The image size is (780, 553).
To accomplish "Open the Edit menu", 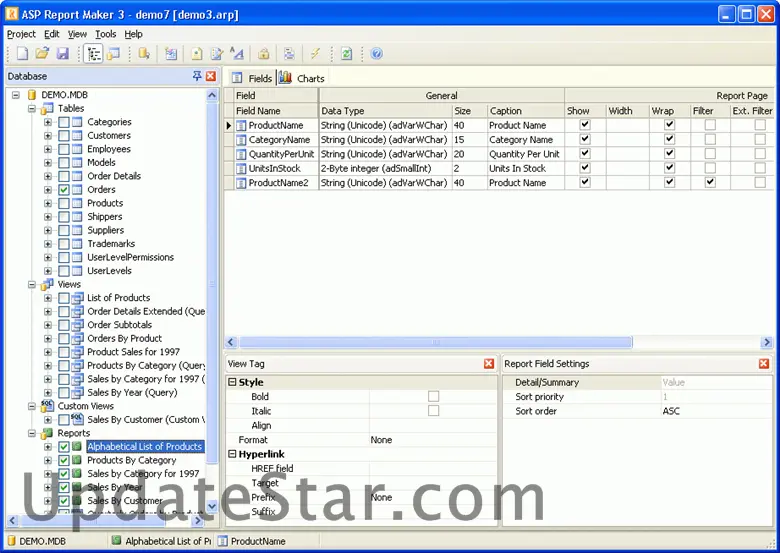I will pos(51,34).
